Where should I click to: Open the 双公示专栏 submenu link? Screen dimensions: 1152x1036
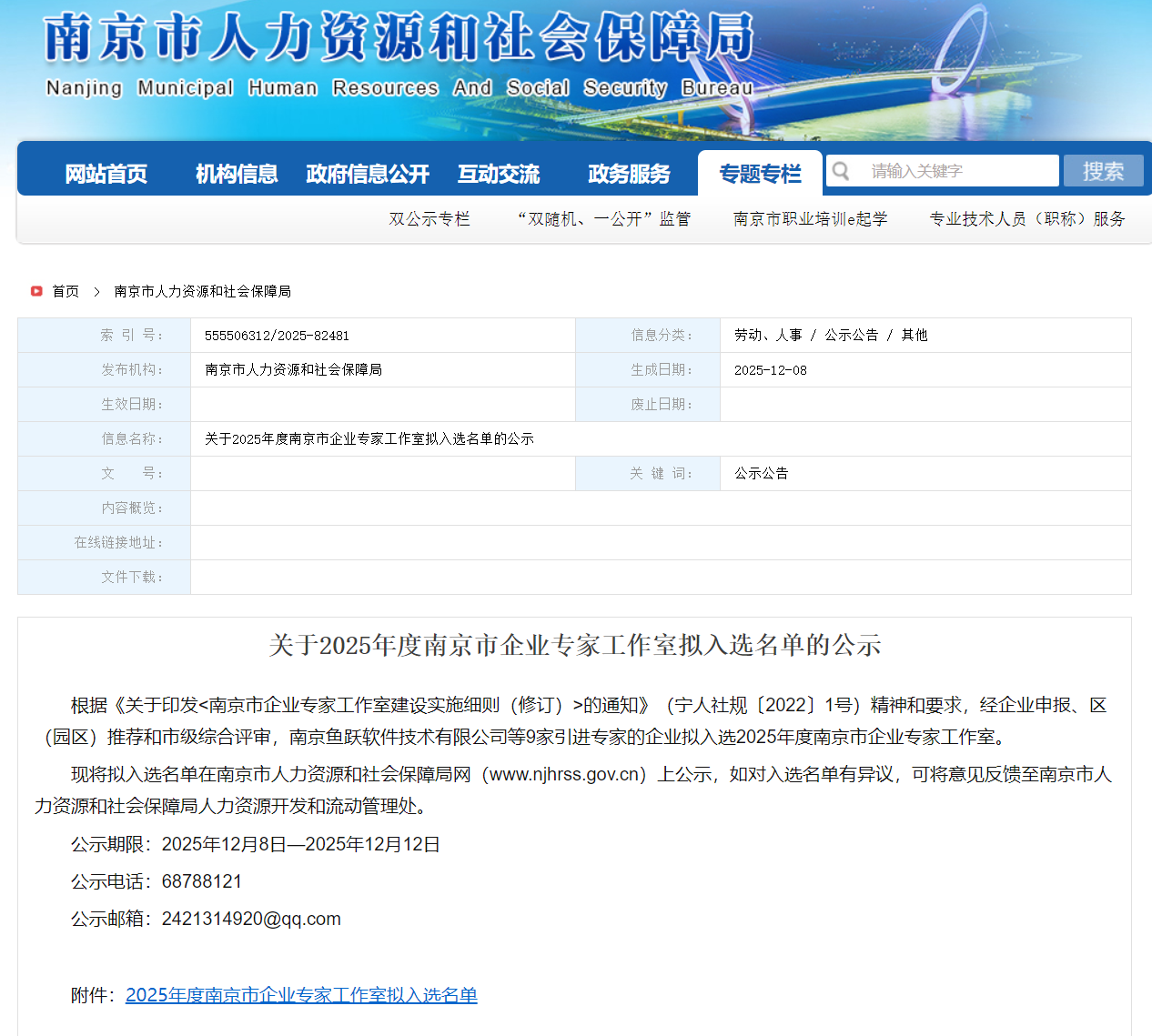[429, 219]
